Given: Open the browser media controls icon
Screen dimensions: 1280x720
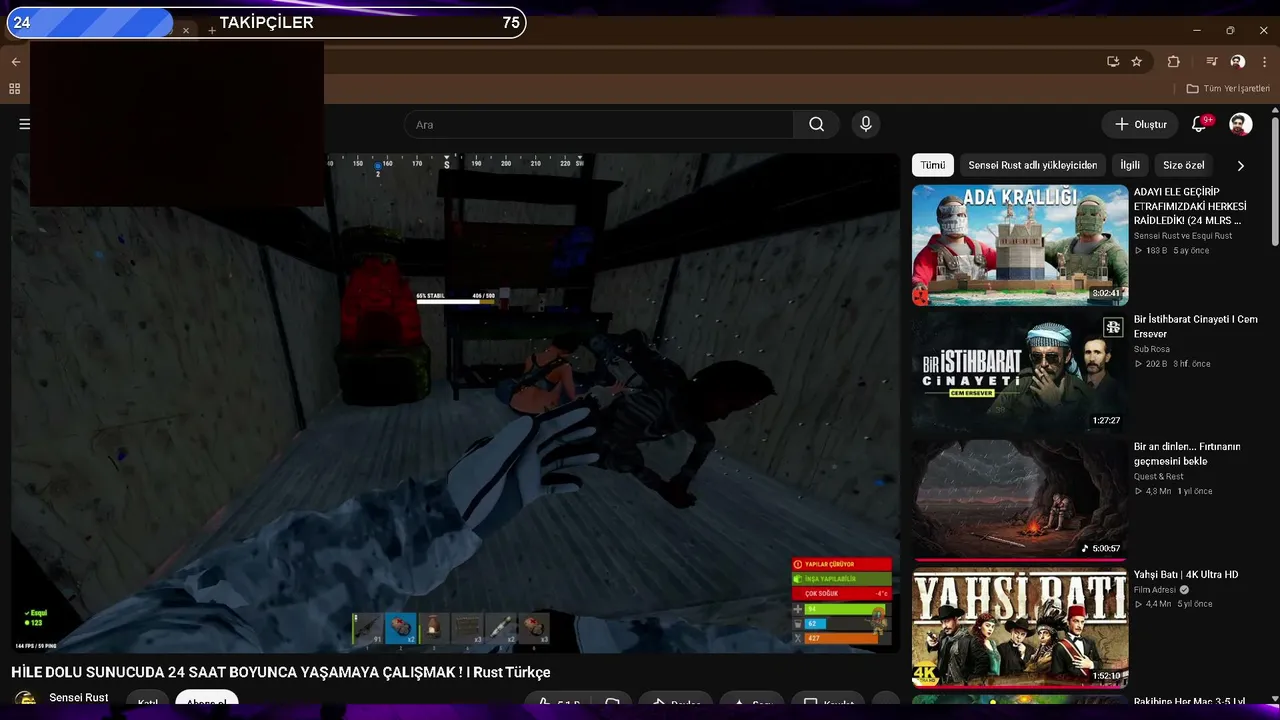Looking at the screenshot, I should click(1212, 61).
